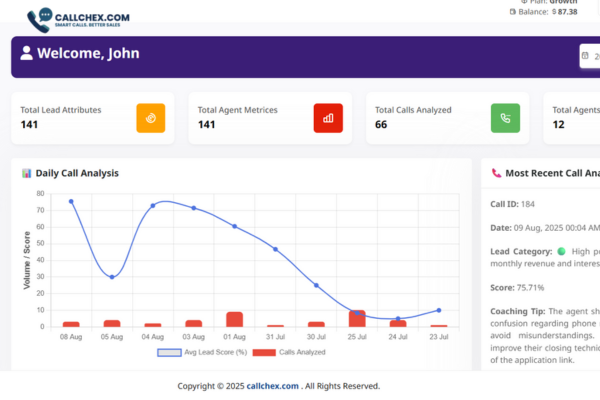Open the Total Agents card

point(571,118)
